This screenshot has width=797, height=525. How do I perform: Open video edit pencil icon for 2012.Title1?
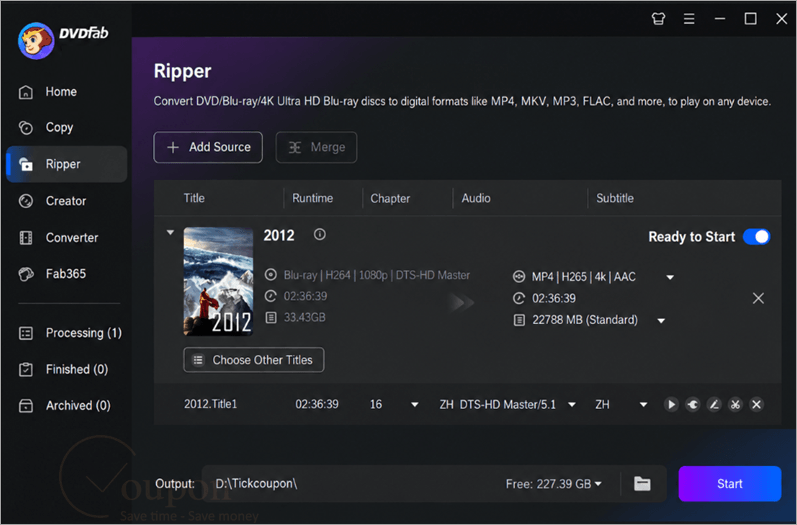coord(714,405)
